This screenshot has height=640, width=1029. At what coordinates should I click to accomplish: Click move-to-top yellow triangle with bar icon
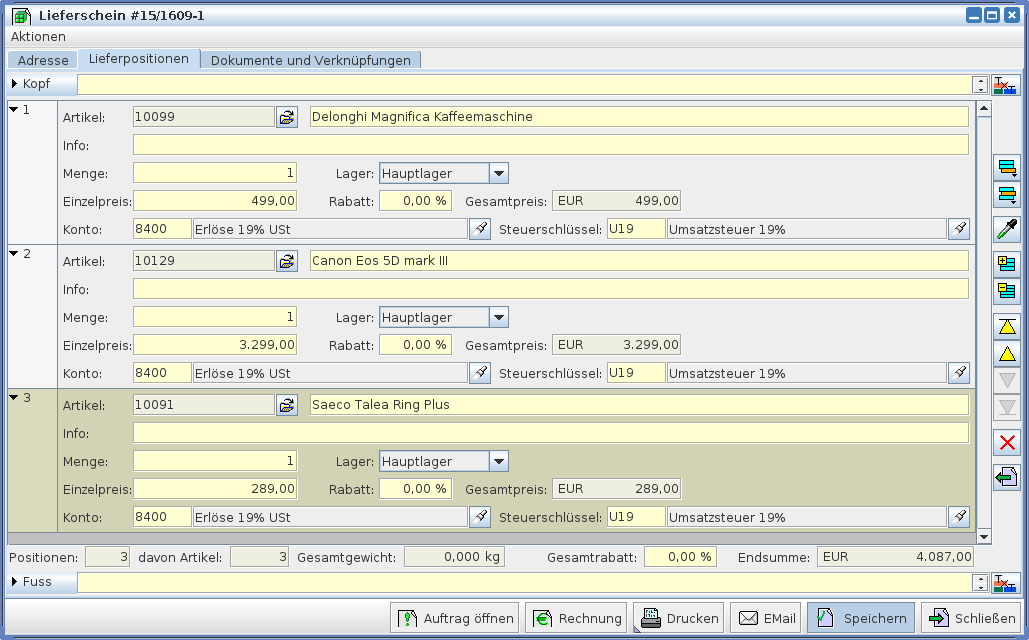pyautogui.click(x=1007, y=326)
